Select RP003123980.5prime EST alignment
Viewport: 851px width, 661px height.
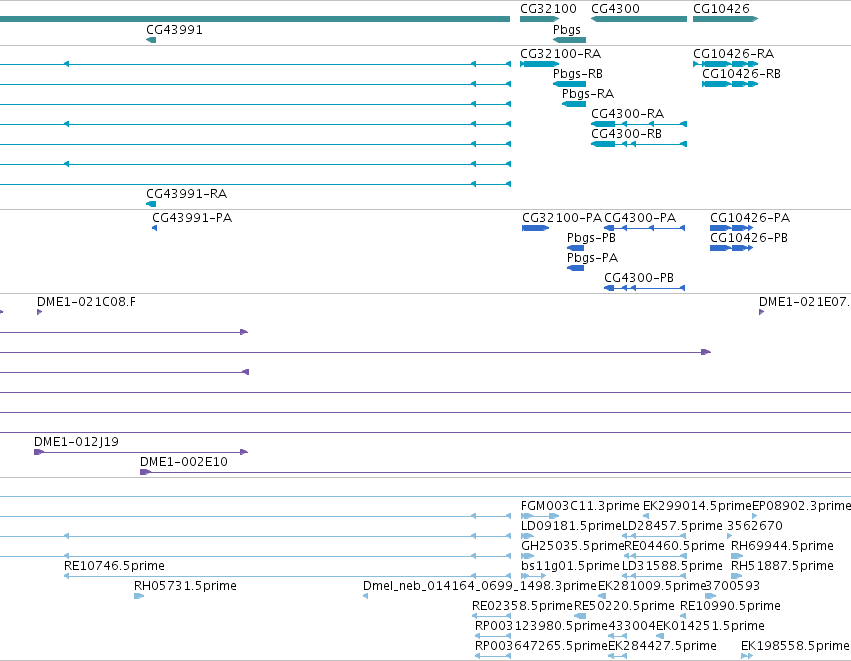tap(493, 637)
